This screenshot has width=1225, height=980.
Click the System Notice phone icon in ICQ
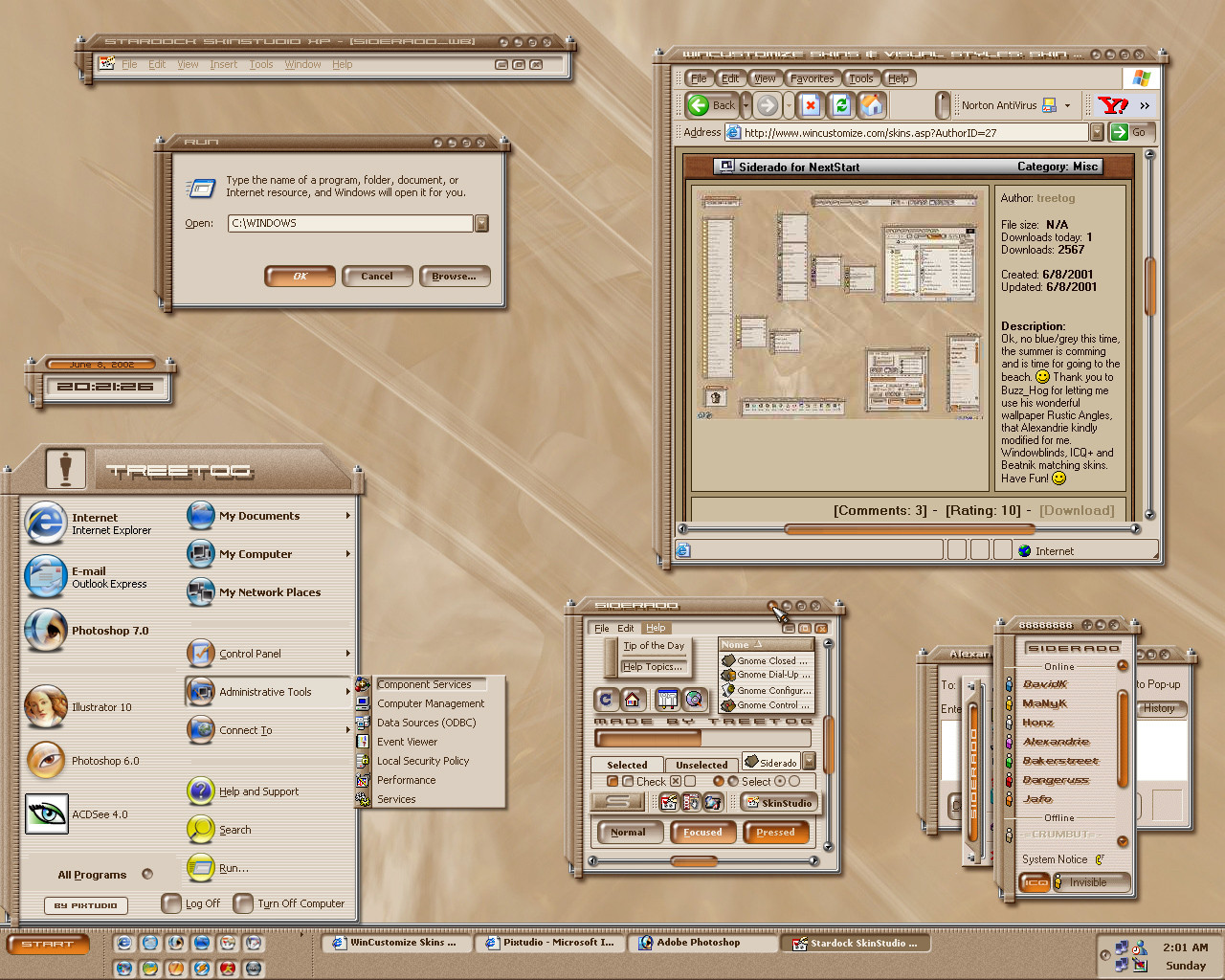pyautogui.click(x=1100, y=859)
